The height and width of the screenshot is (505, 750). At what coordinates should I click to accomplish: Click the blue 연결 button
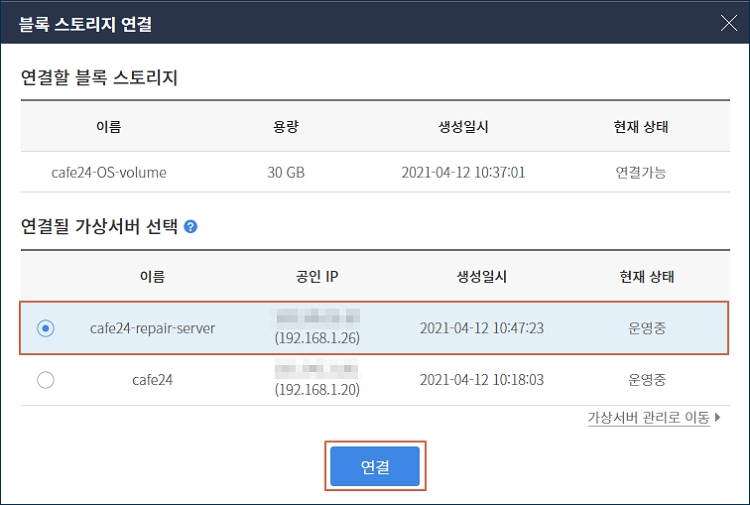375,466
